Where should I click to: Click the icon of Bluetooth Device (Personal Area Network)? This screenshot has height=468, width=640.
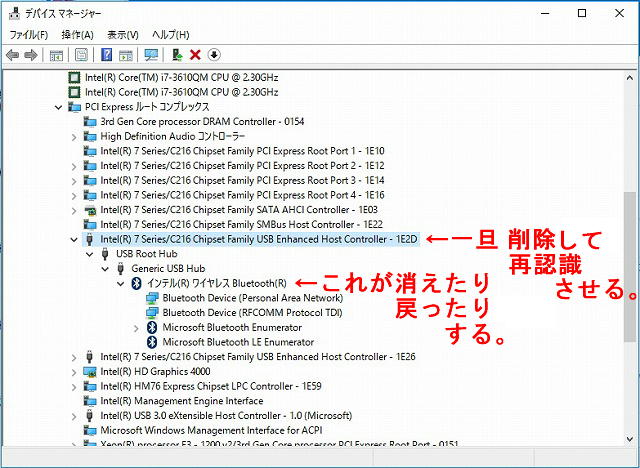[x=152, y=298]
